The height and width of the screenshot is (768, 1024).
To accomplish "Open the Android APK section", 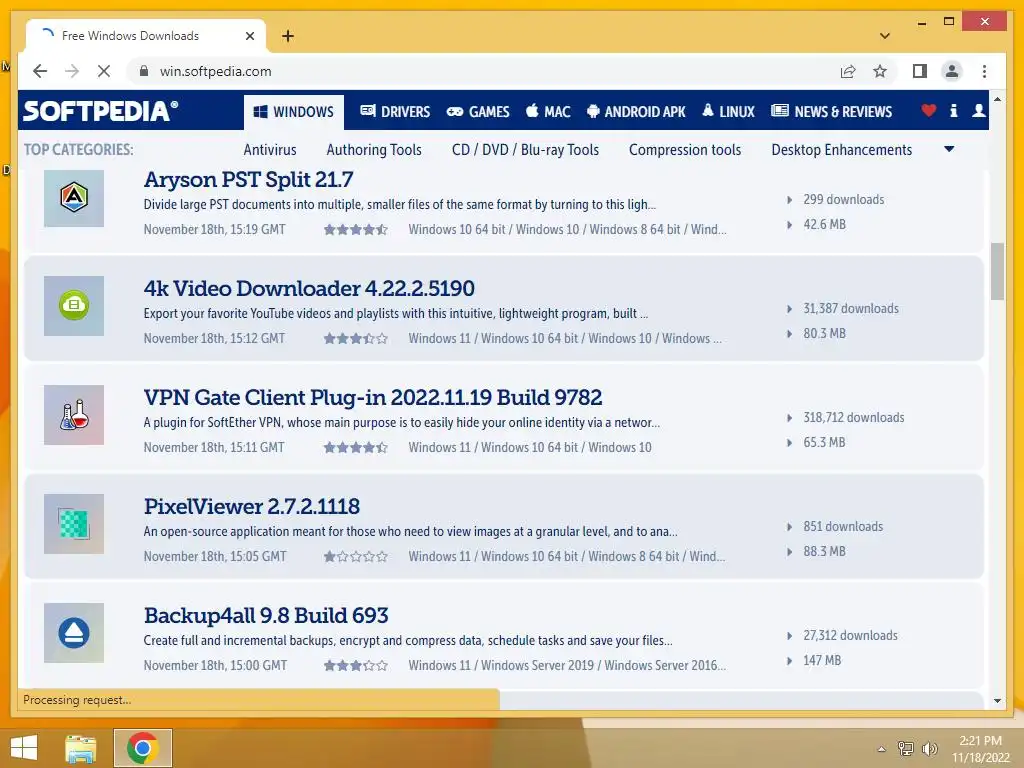I will [636, 112].
